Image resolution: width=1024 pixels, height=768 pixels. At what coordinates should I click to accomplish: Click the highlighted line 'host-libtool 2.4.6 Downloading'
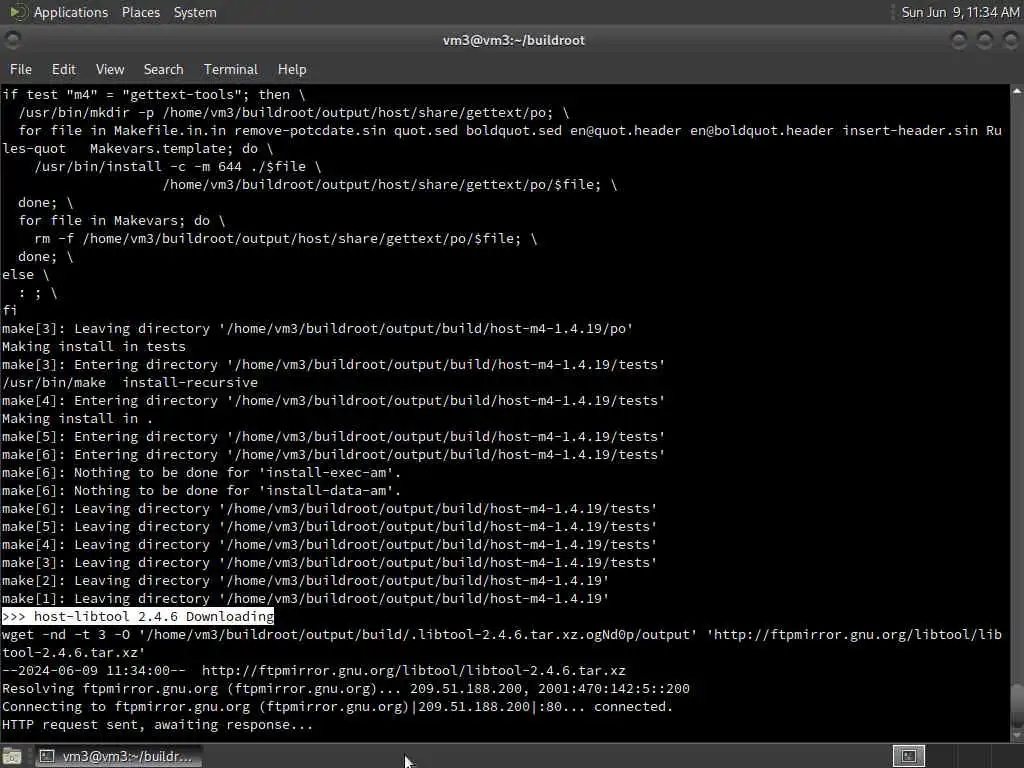pyautogui.click(x=138, y=616)
